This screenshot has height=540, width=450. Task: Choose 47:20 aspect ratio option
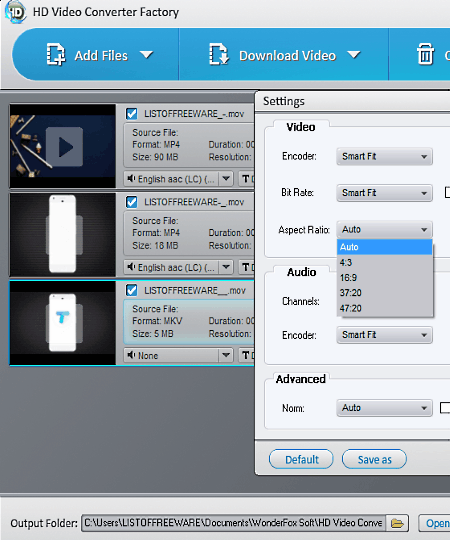pos(384,308)
